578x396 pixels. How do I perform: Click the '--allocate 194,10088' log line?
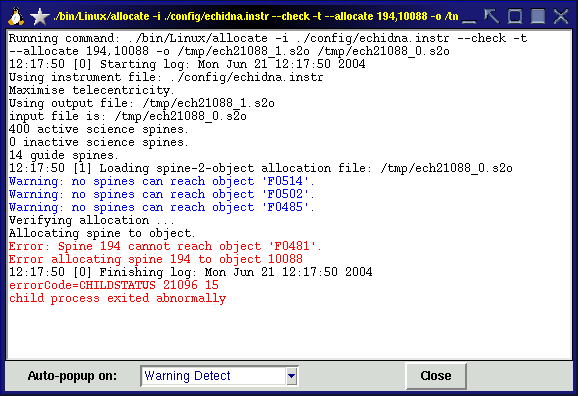click(x=229, y=51)
